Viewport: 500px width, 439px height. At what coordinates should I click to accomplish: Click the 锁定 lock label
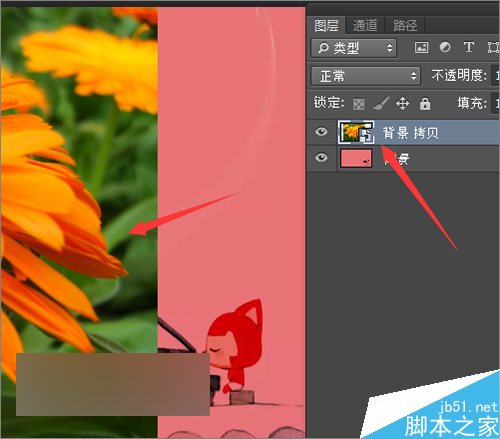coord(329,102)
